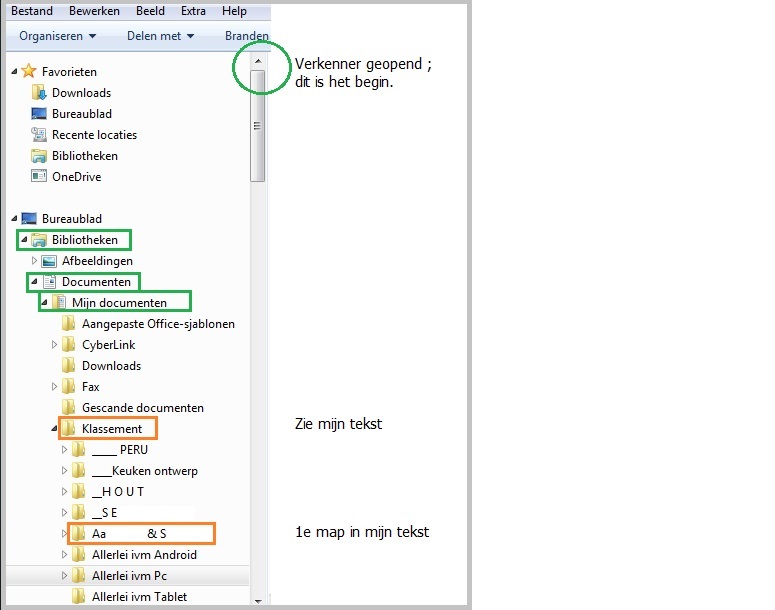Collapse the Mijn documenten node

click(x=44, y=302)
